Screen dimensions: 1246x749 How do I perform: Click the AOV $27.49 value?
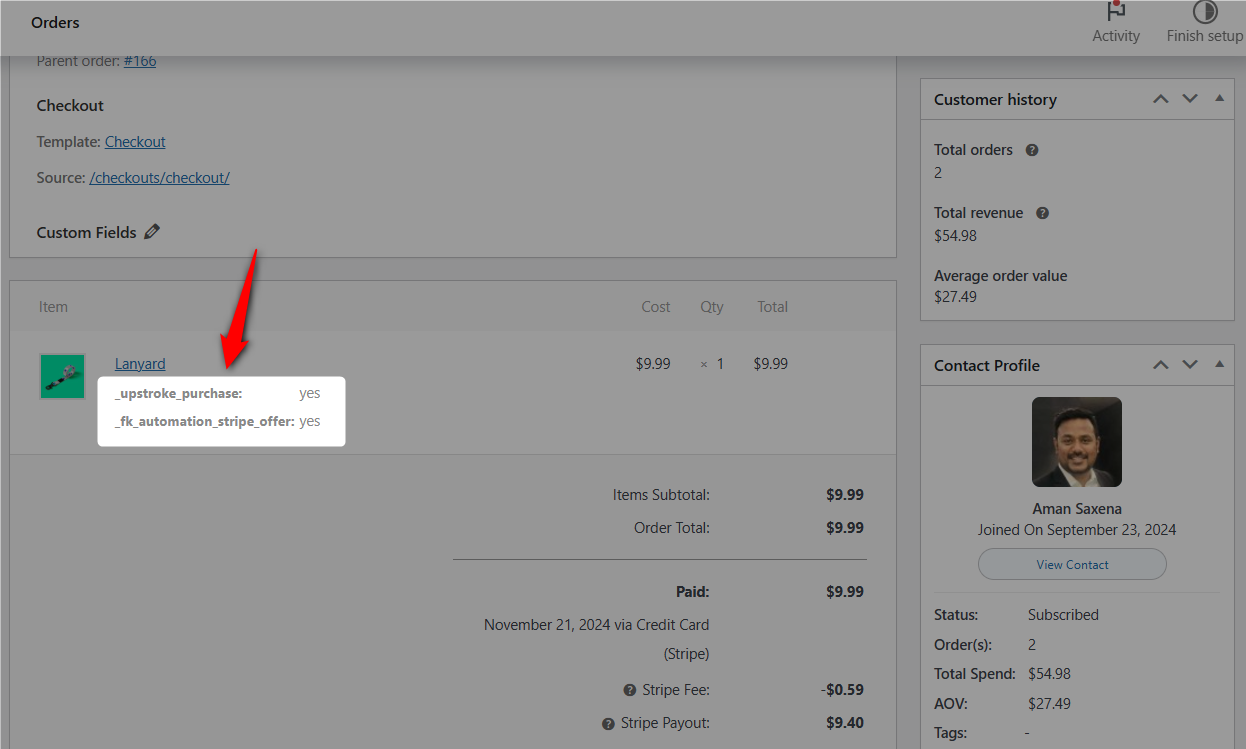1049,704
